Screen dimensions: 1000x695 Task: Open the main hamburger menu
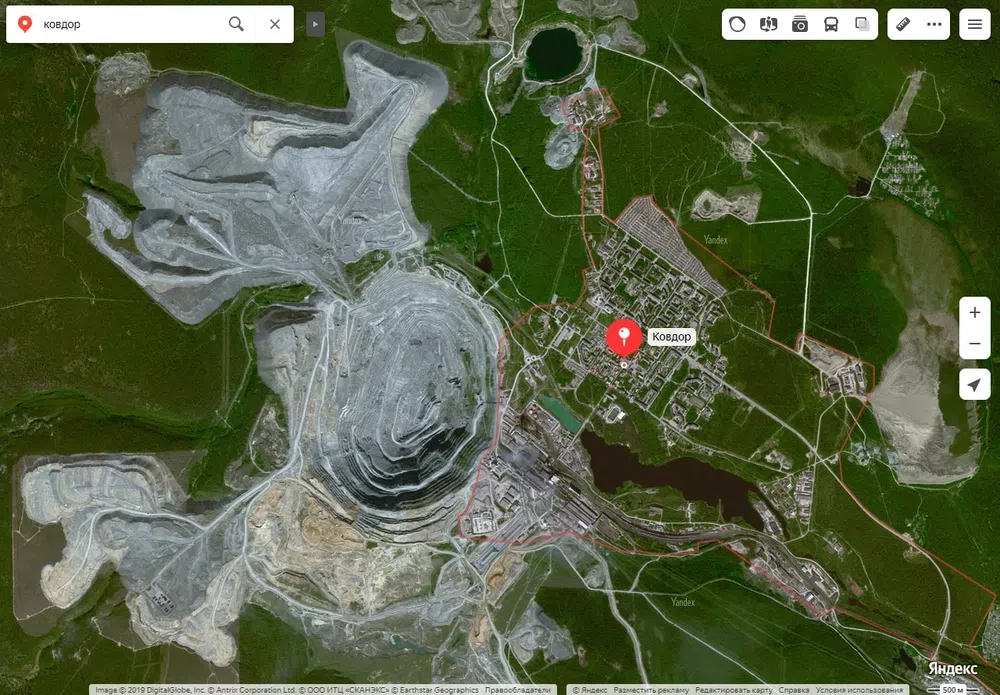click(x=975, y=24)
